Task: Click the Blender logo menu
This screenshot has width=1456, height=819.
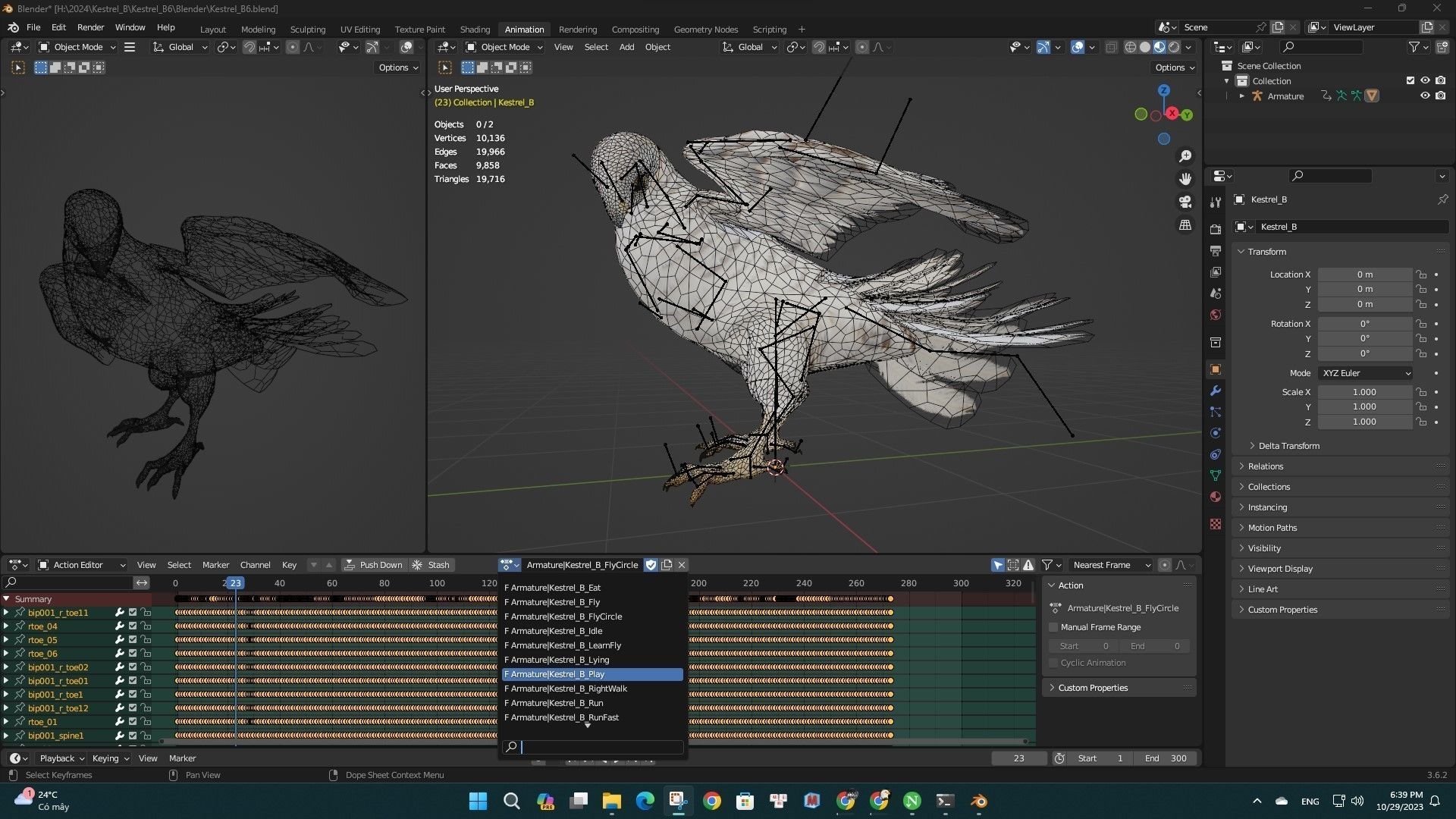Action: pos(13,27)
